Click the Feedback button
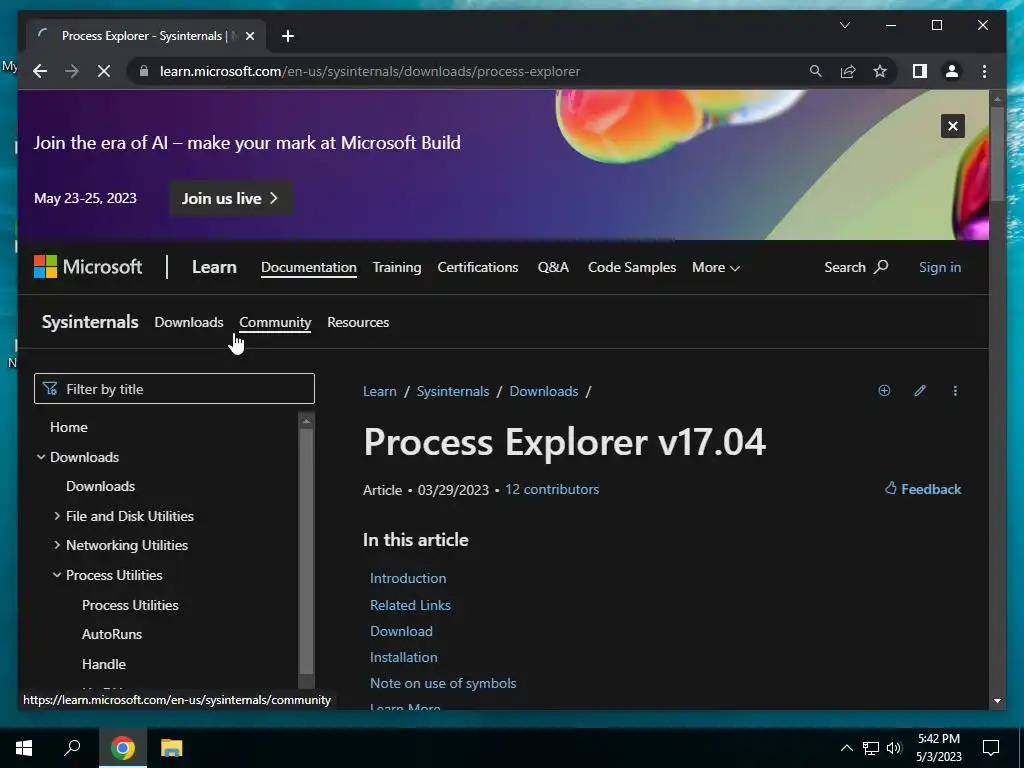This screenshot has width=1024, height=768. 923,489
